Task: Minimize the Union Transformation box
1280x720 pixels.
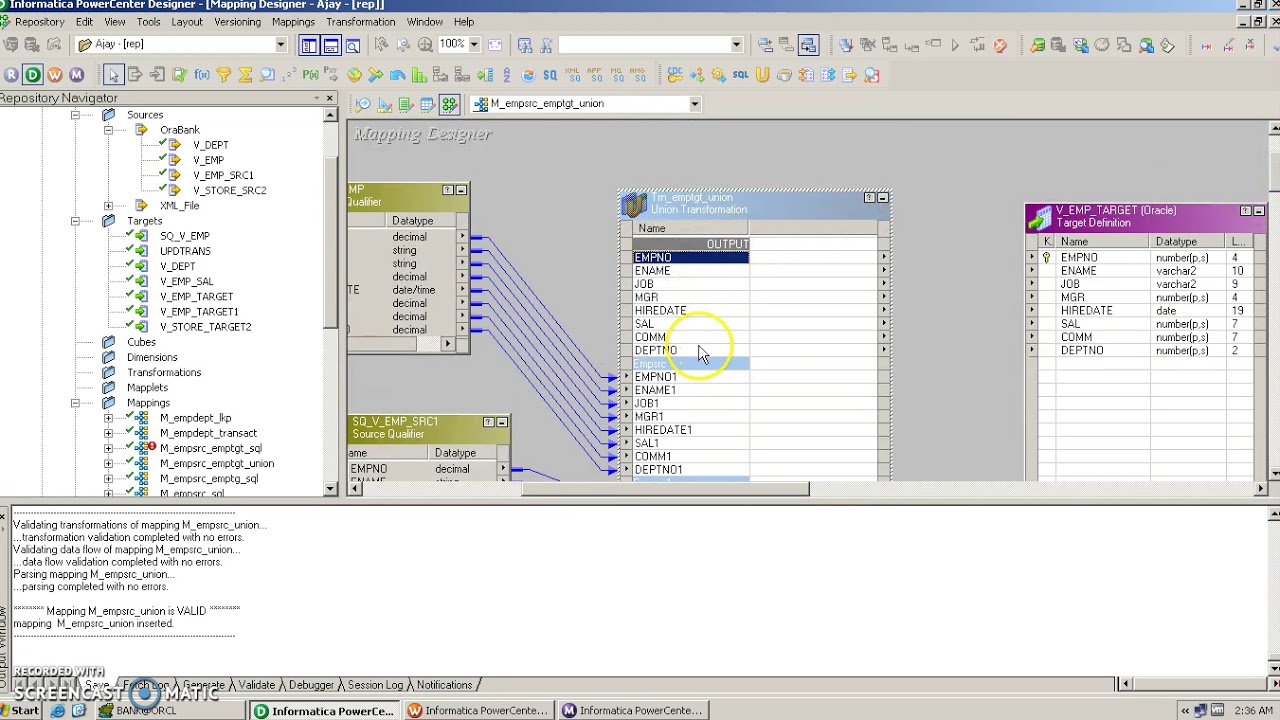Action: pyautogui.click(x=882, y=198)
